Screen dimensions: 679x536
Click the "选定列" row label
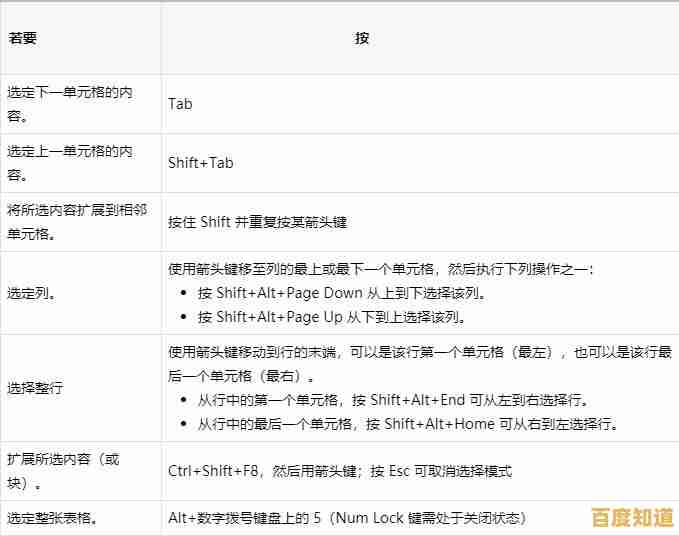31,294
